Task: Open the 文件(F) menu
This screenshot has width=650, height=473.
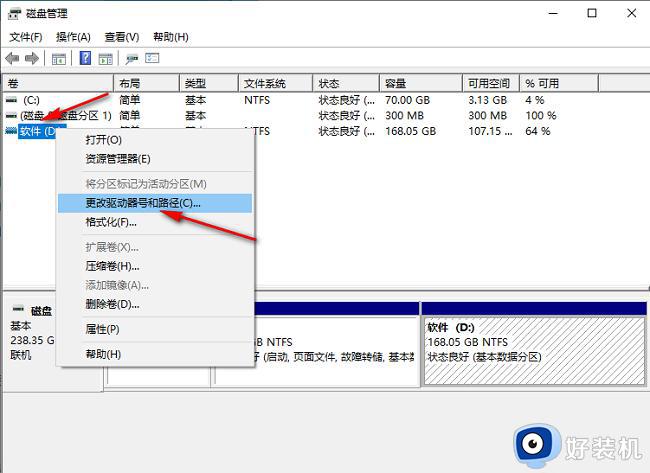Action: (x=26, y=37)
